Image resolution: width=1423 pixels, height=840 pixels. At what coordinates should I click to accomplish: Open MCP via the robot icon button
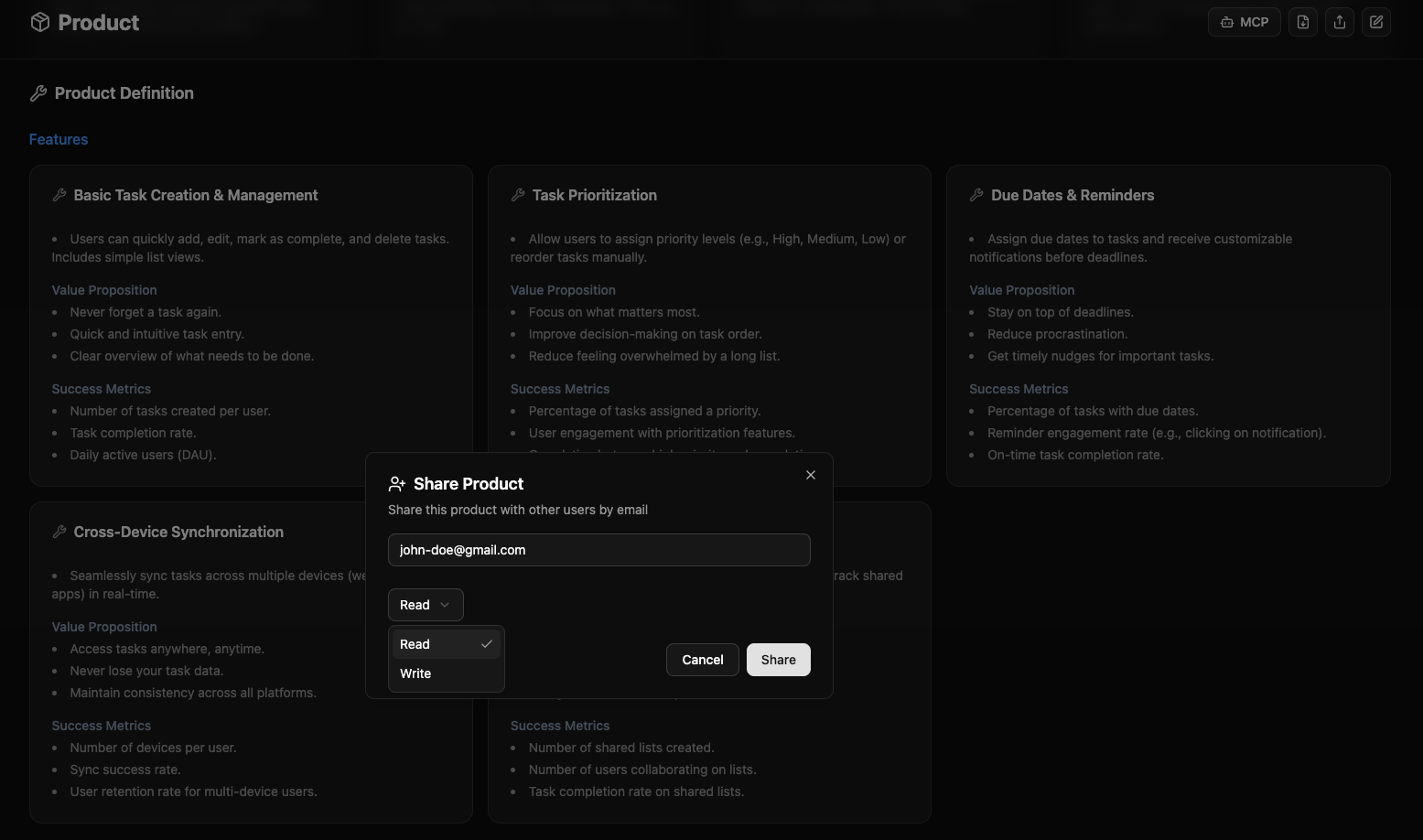click(x=1244, y=21)
